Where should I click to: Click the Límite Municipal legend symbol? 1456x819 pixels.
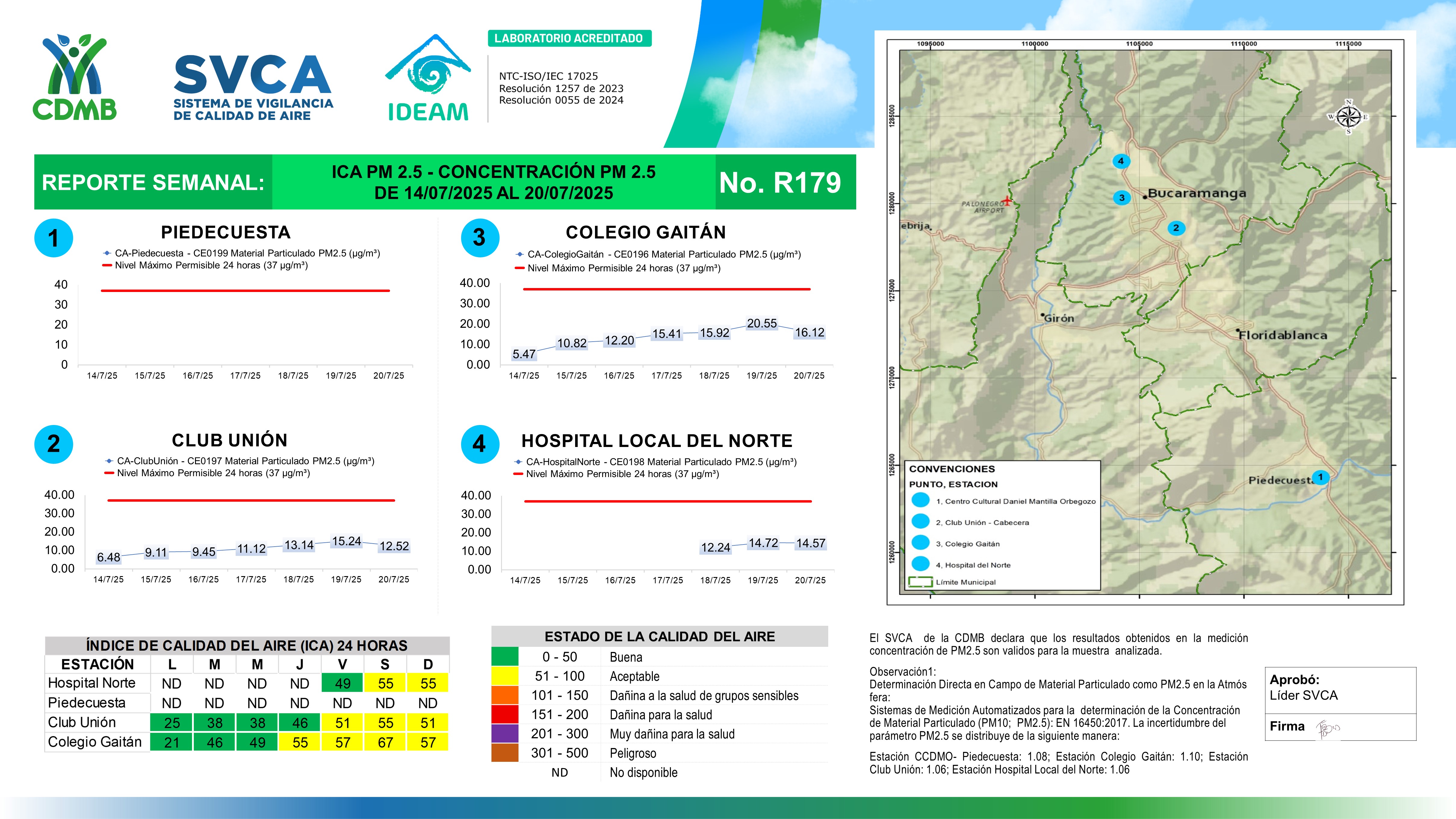point(920,582)
